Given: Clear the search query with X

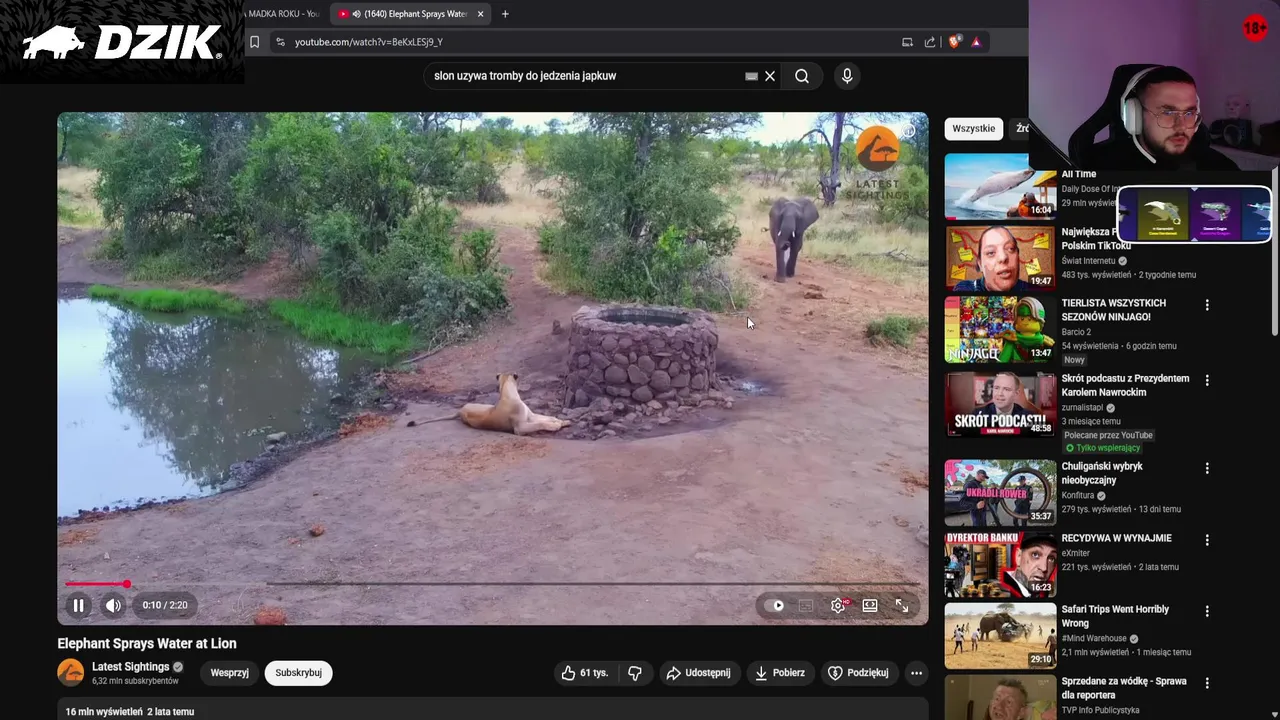Looking at the screenshot, I should click(770, 76).
